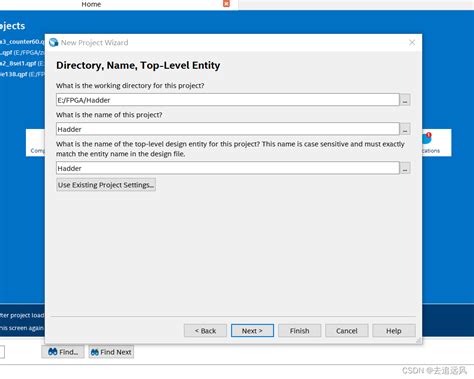Advance the wizard with Next button

252,331
